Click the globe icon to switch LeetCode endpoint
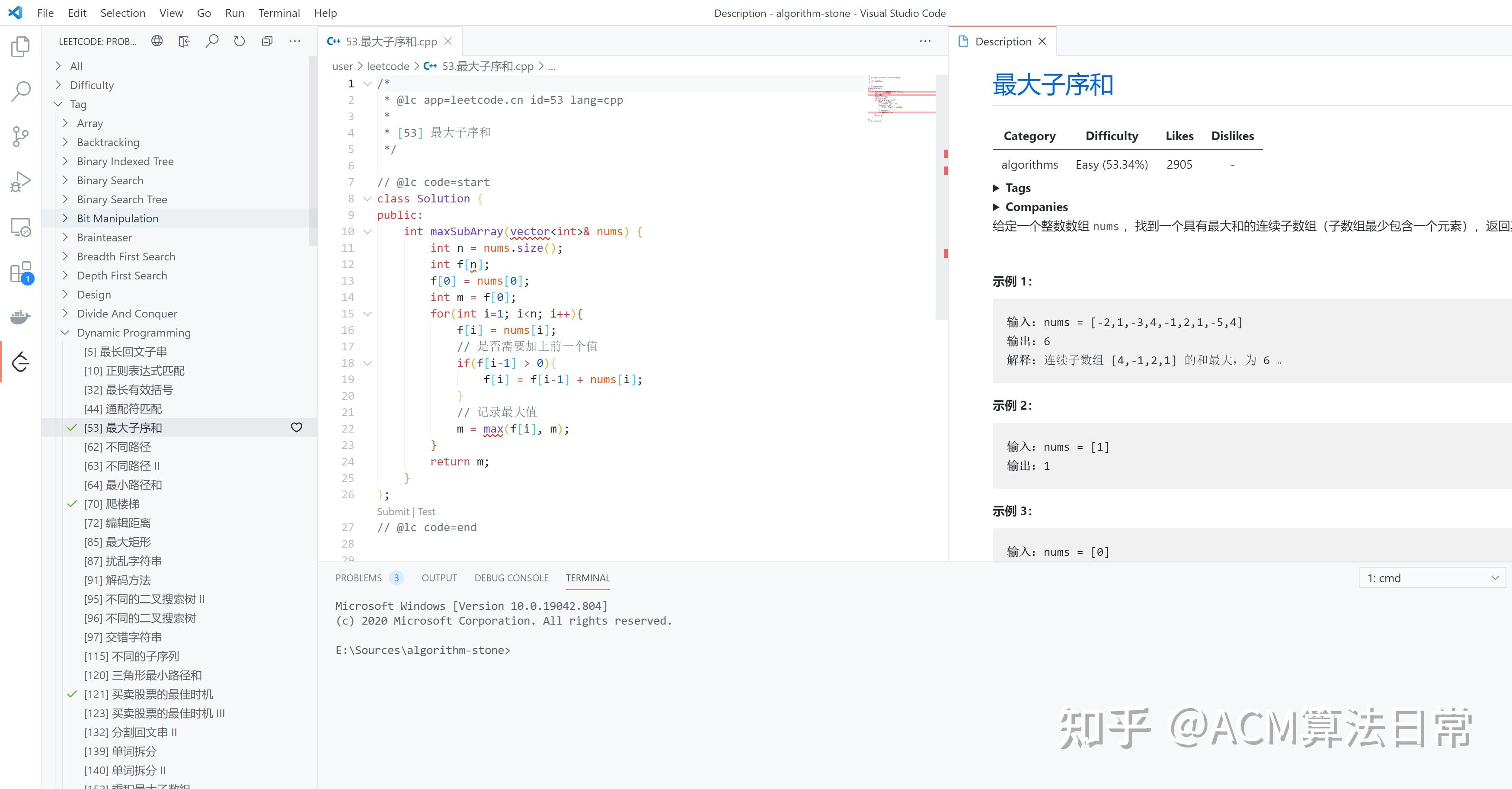The width and height of the screenshot is (1512, 789). [x=156, y=41]
